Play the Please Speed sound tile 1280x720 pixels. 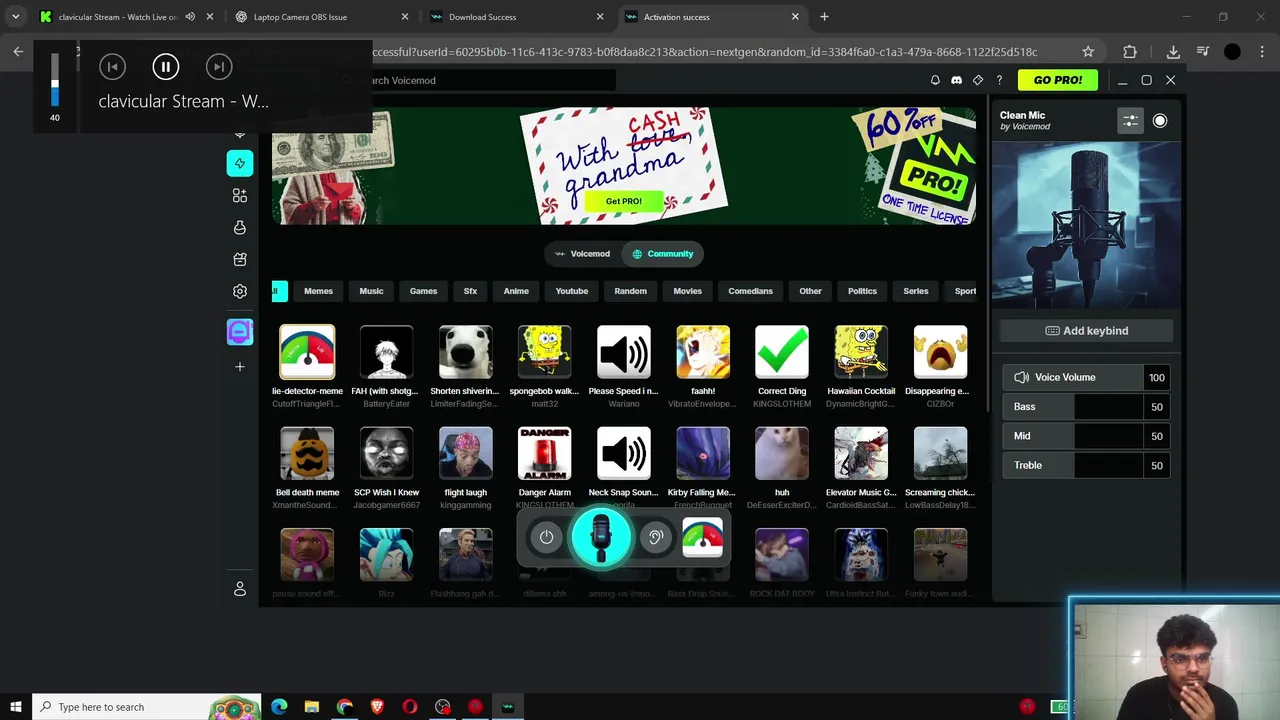pyautogui.click(x=624, y=352)
